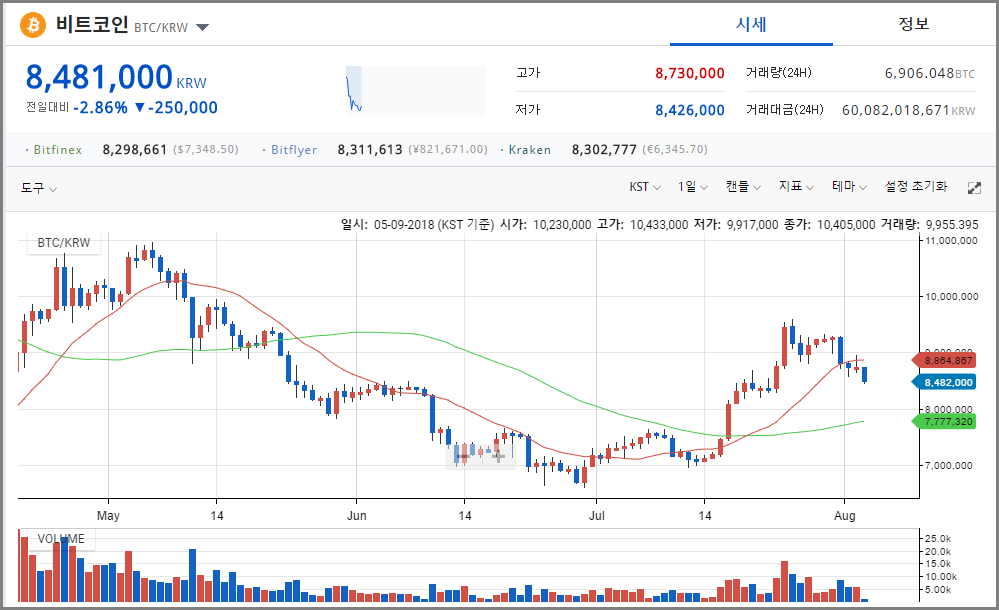Click the Bitflyer exchange price

pyautogui.click(x=372, y=150)
